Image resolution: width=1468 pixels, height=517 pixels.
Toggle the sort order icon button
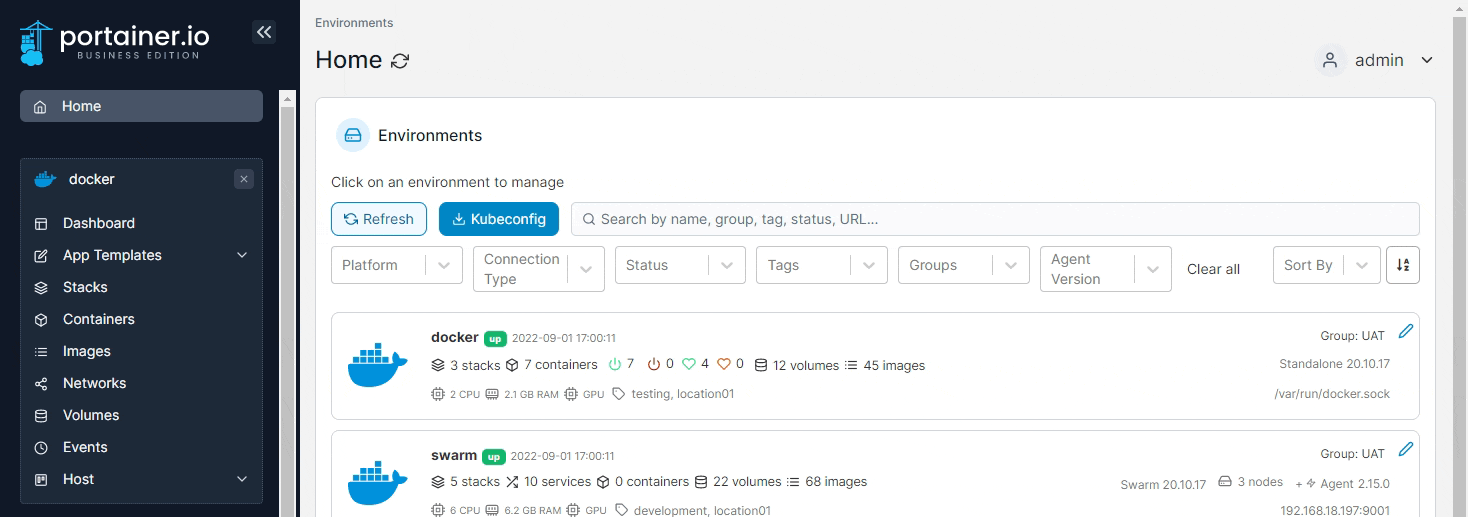click(1403, 265)
